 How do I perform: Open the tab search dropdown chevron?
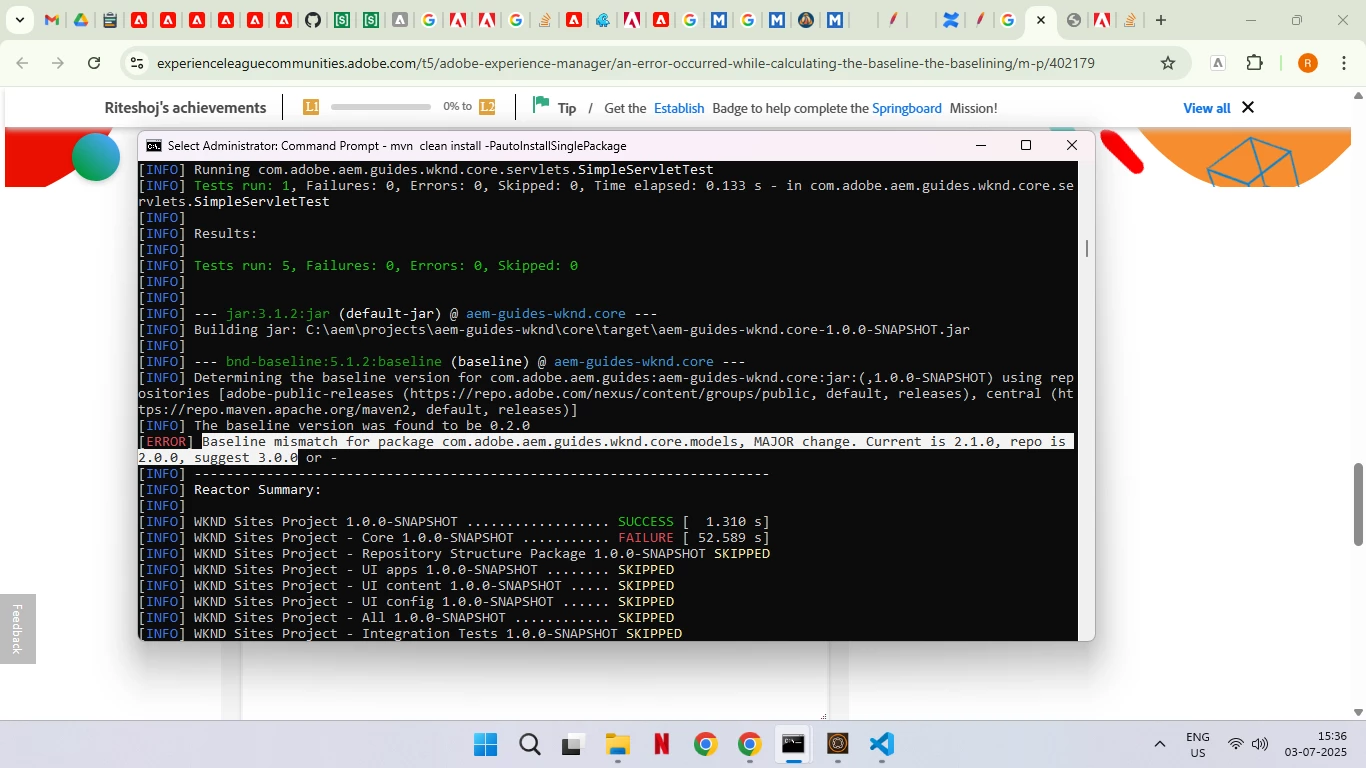tap(20, 20)
